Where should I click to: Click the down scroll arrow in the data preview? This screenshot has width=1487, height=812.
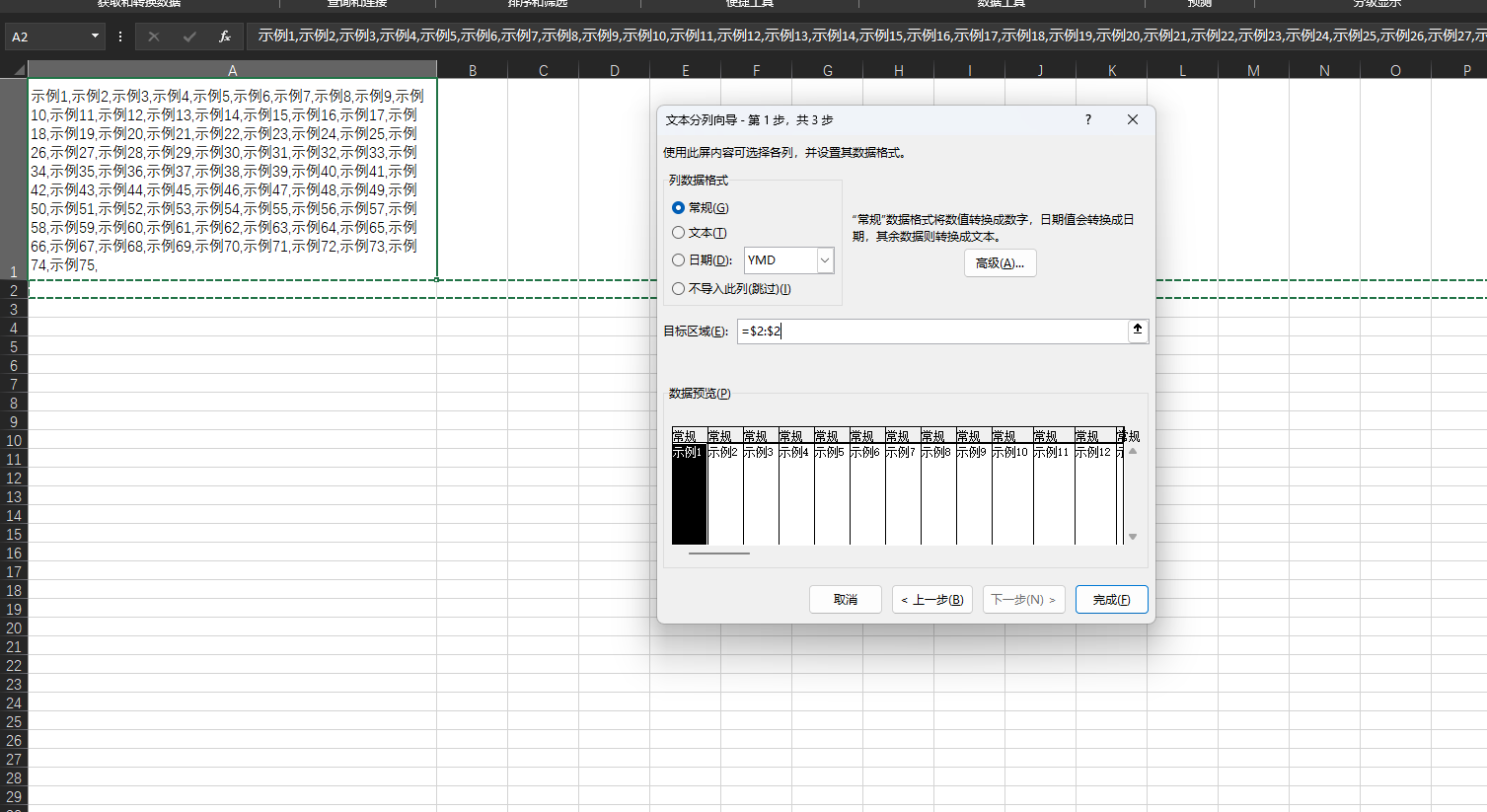click(1132, 536)
